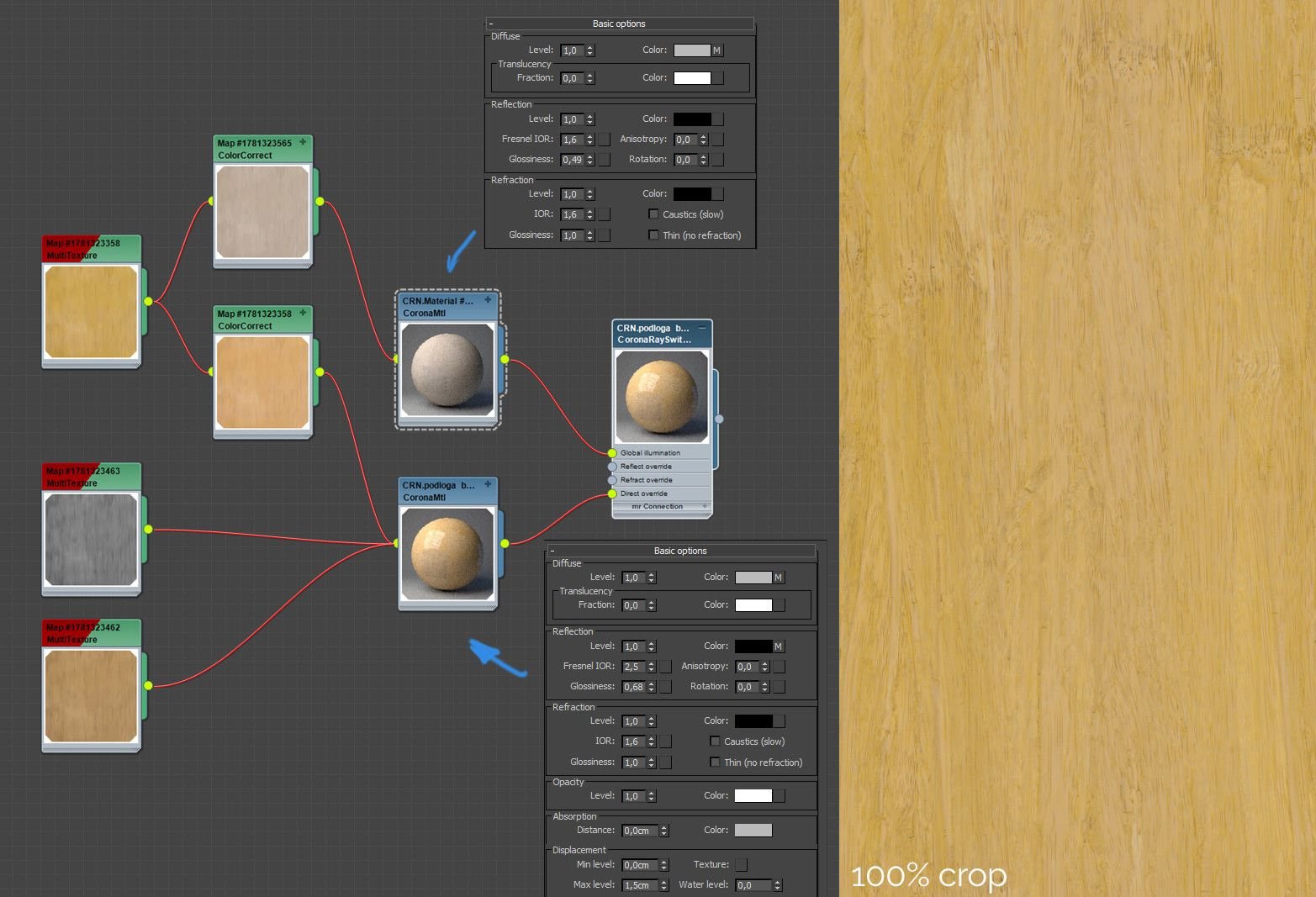Click the Displacement Max level 1,5cm field
This screenshot has width=1316, height=897.
638,885
